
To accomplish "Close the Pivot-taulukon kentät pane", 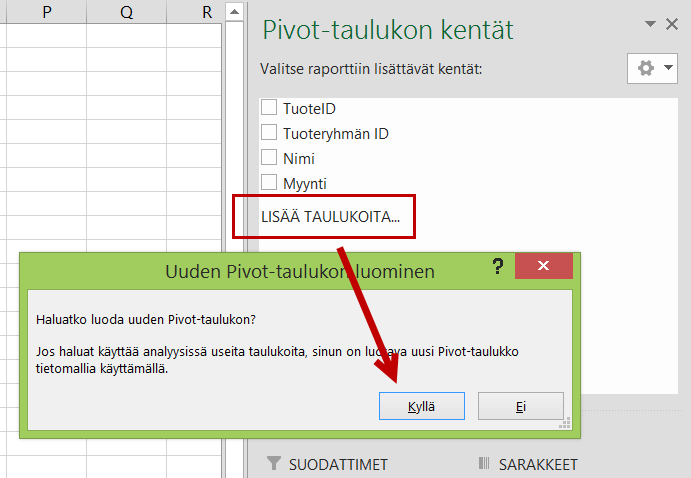I will (675, 24).
